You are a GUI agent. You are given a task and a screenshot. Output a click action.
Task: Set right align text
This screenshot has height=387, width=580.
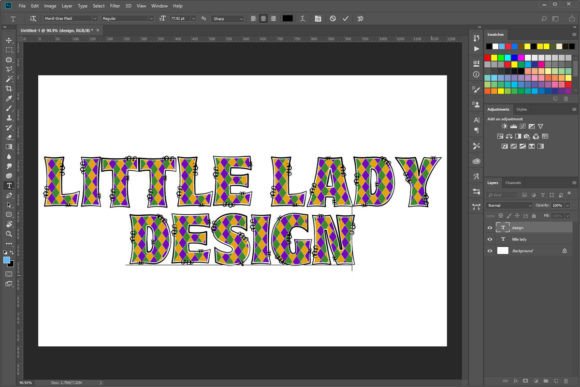click(x=273, y=18)
